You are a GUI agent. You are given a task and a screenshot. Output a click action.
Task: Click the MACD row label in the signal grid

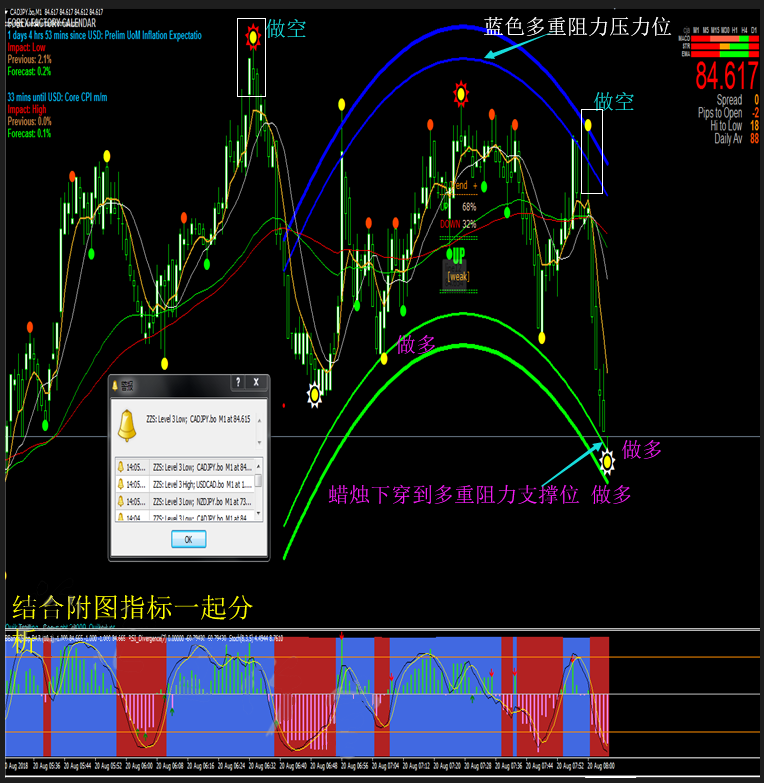point(684,38)
